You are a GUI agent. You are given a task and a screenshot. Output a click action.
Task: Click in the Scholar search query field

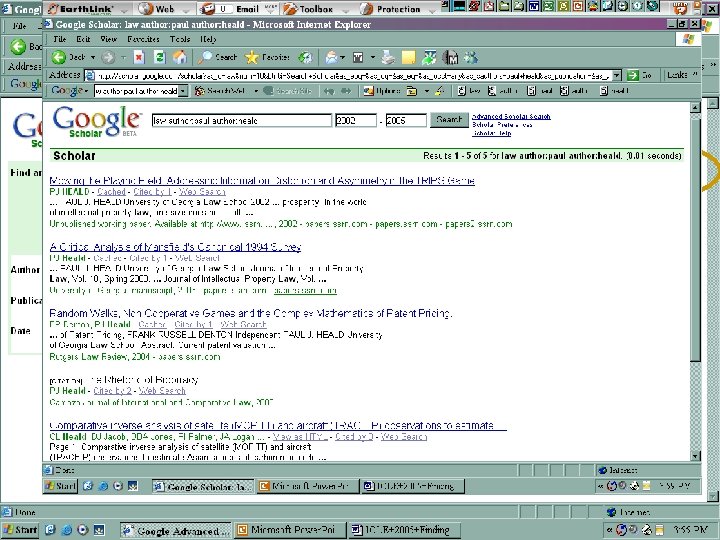click(242, 120)
